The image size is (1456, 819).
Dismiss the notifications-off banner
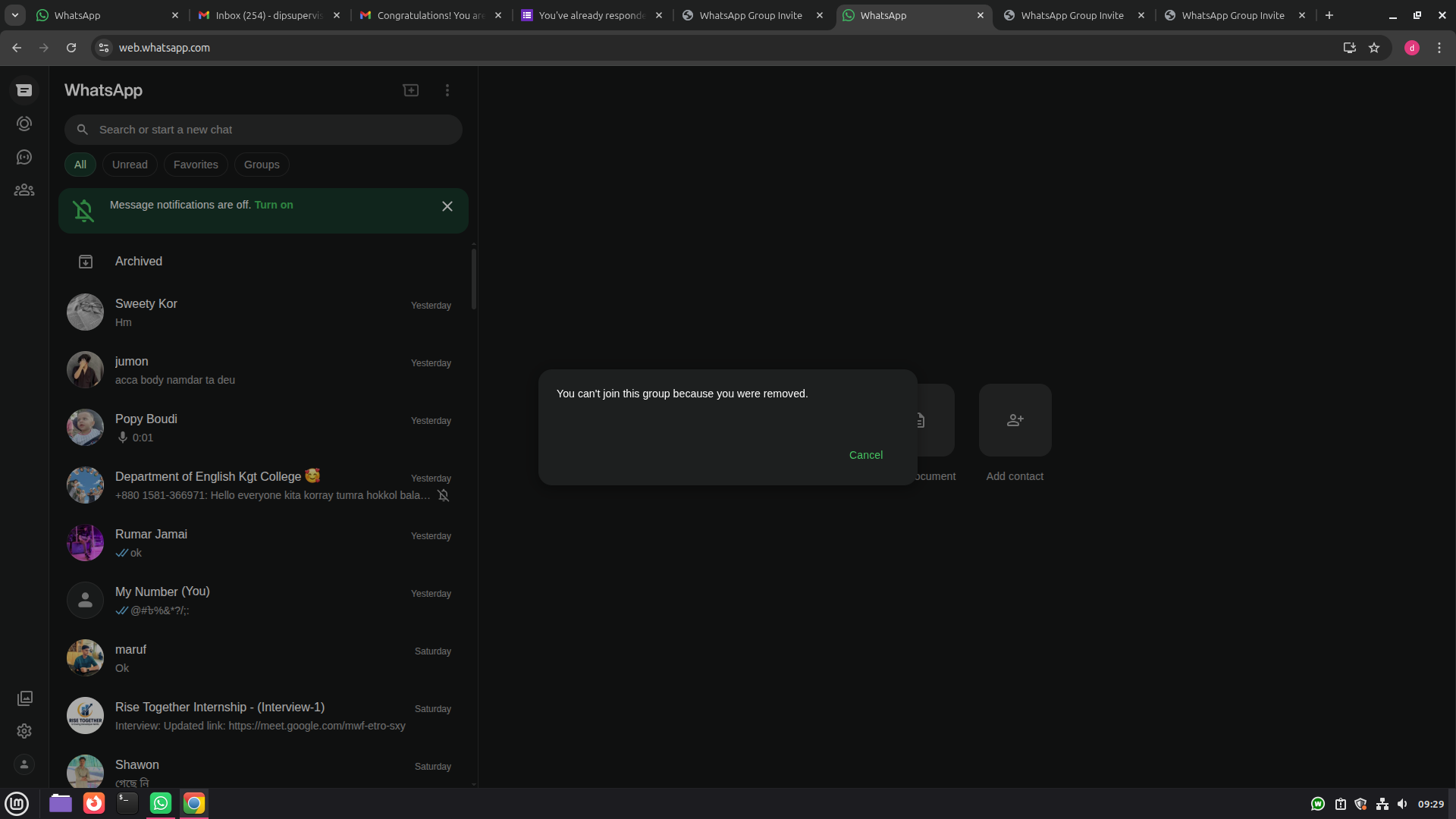[x=447, y=206]
